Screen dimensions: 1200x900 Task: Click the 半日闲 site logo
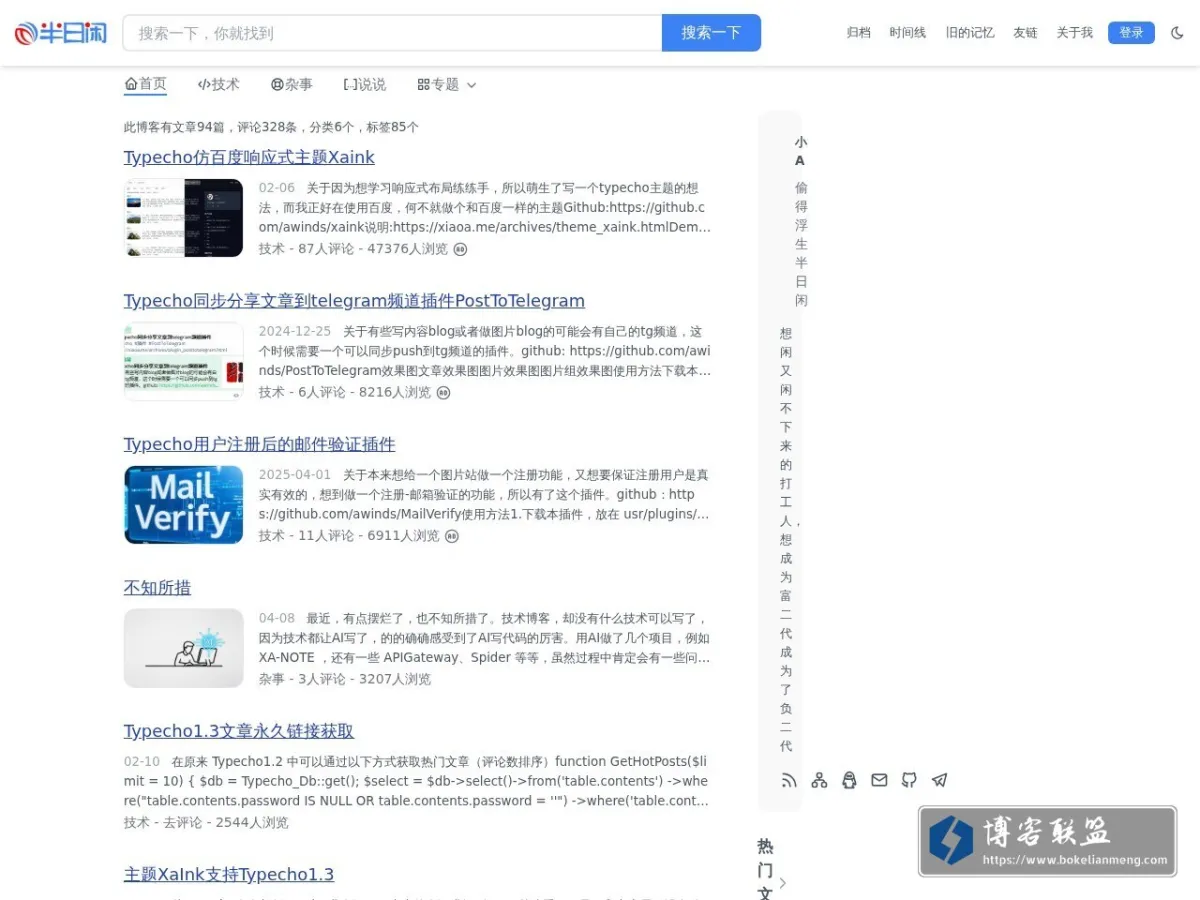click(x=61, y=33)
